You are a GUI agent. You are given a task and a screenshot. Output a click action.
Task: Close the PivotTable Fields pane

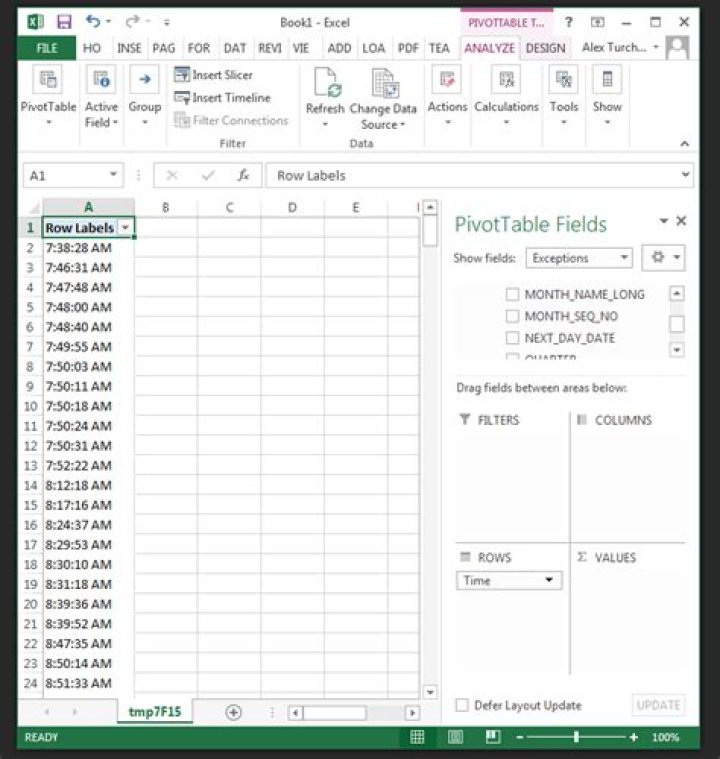tap(681, 221)
